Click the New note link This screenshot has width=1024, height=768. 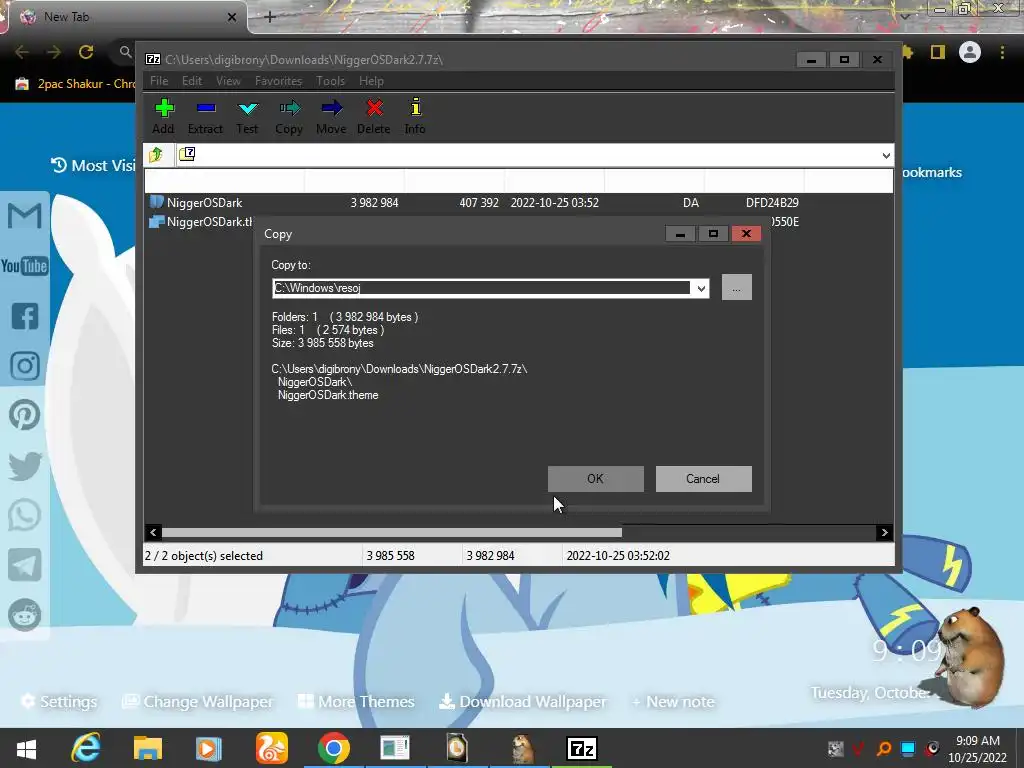(673, 701)
